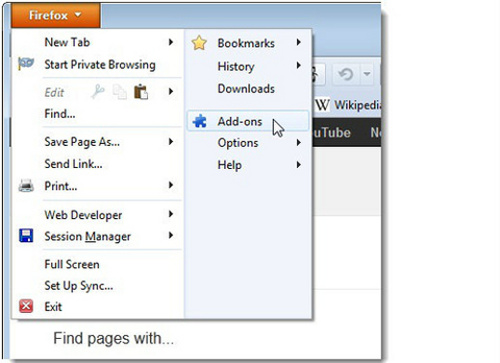Click the Private Browsing mask icon

[x=26, y=63]
